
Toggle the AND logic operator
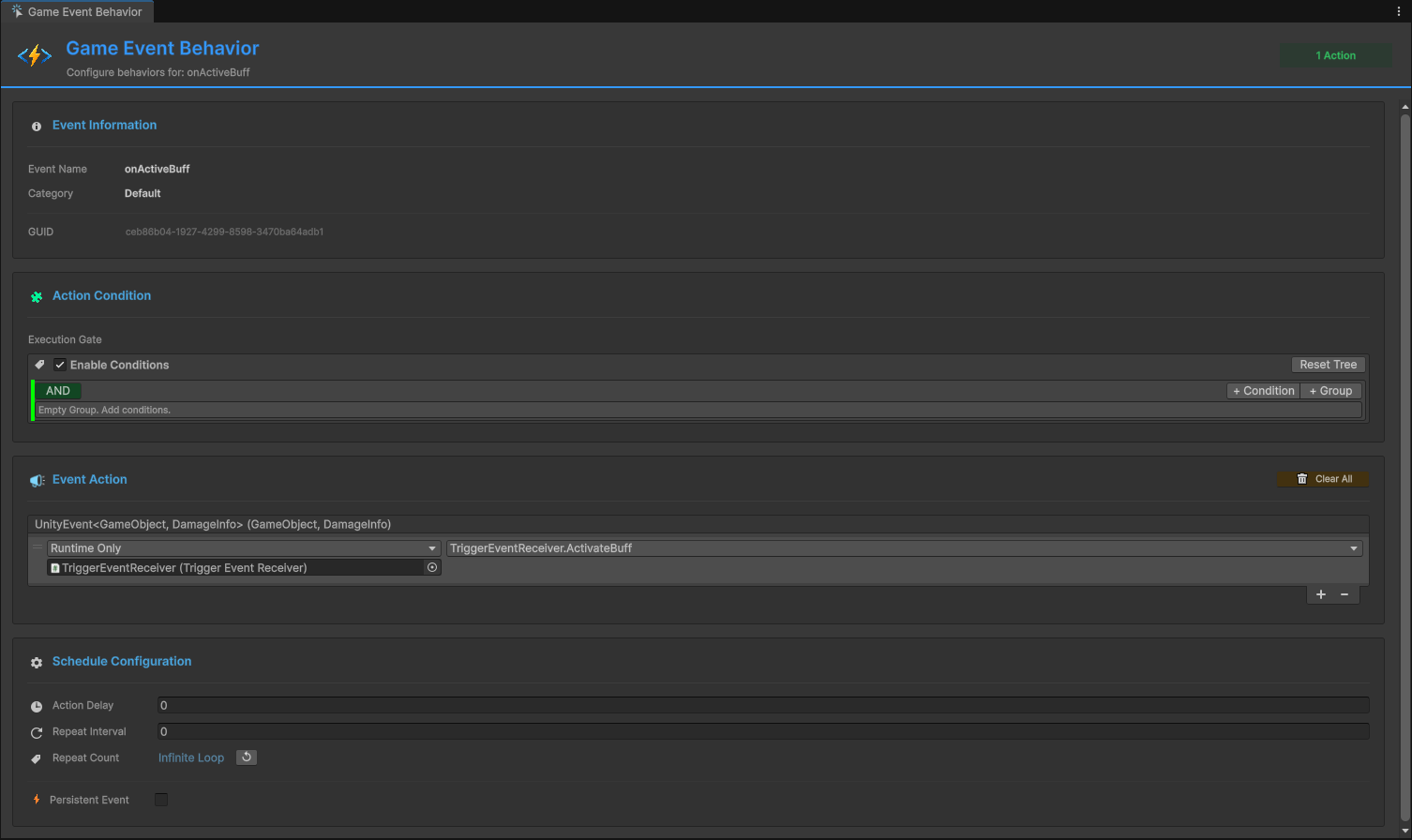(x=57, y=390)
